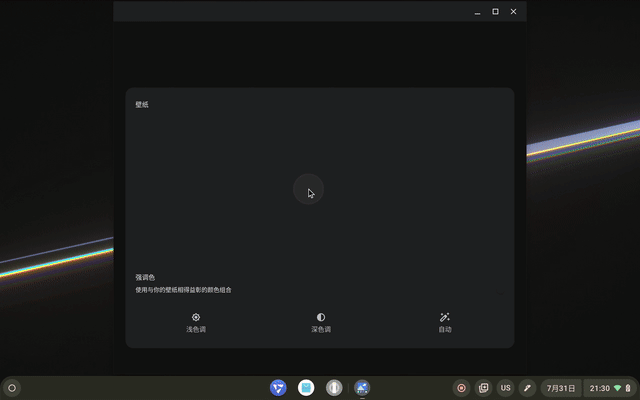Enable the 自动 auto theme mode
640x400 pixels.
445,322
